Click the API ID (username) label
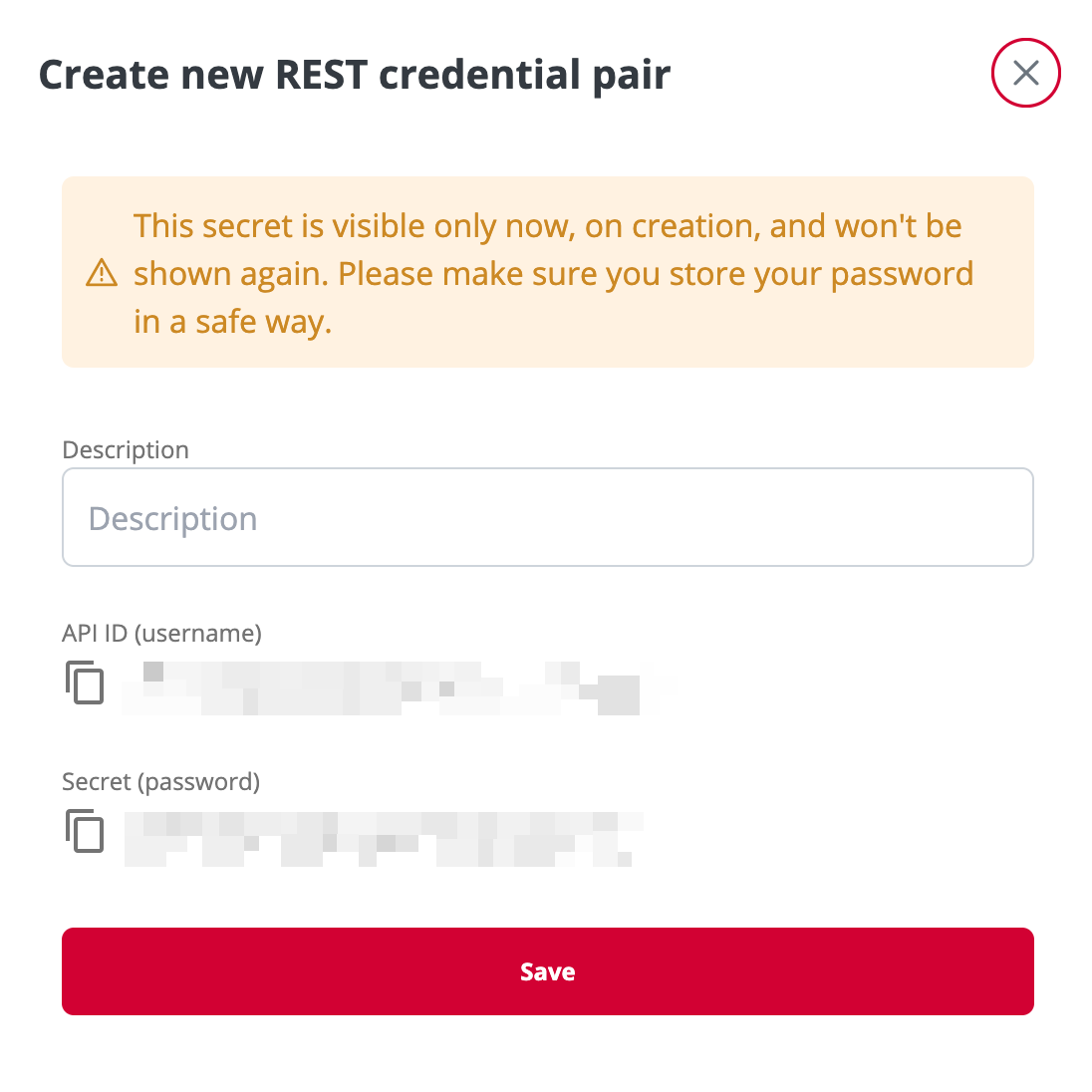 [161, 633]
